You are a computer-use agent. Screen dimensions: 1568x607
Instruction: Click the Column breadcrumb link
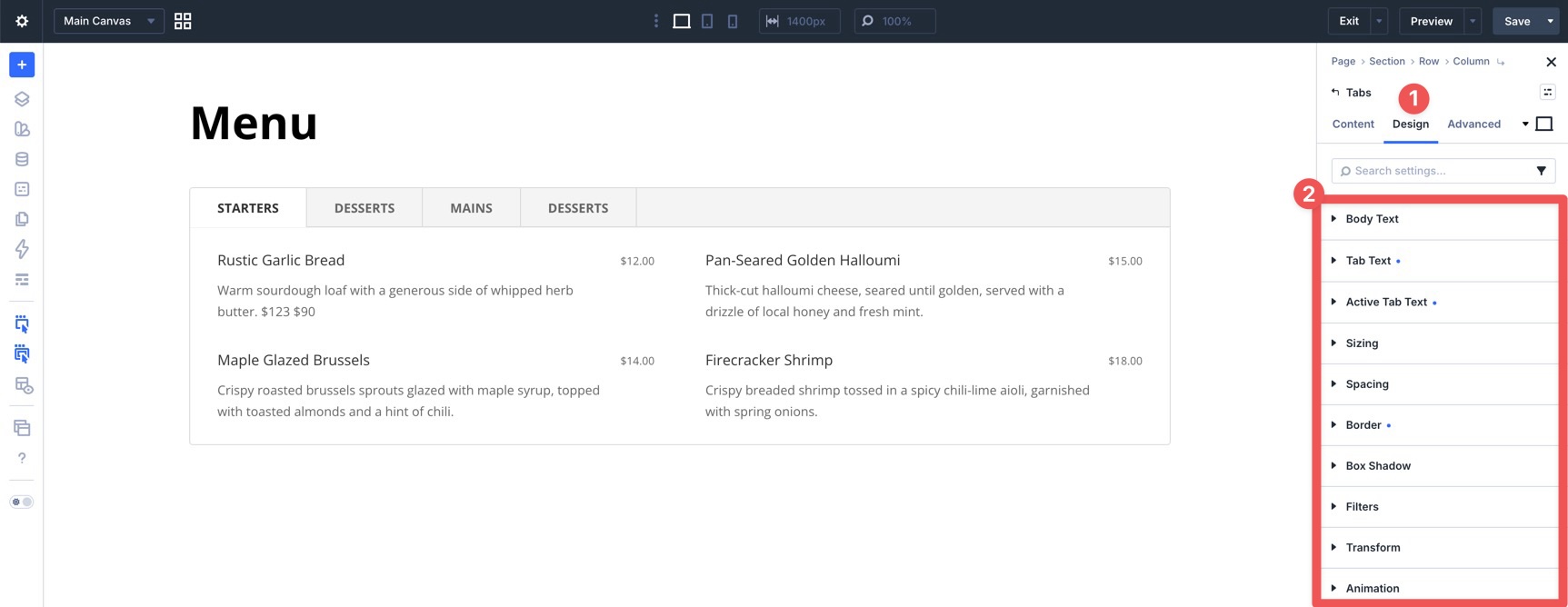[1471, 62]
